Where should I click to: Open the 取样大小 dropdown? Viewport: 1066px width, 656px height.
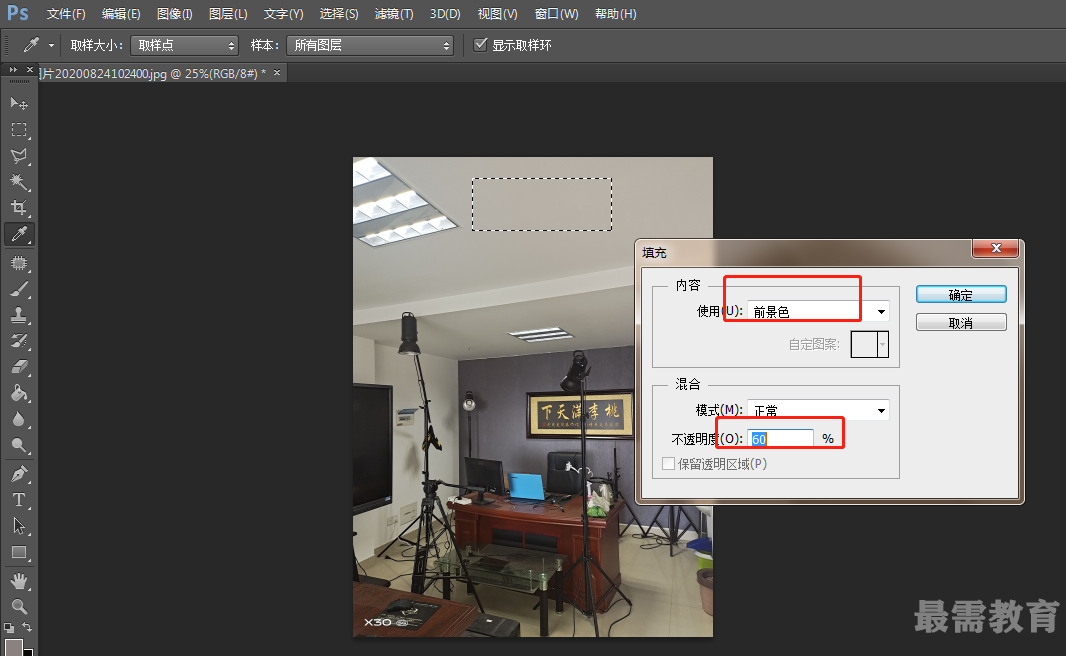click(184, 46)
